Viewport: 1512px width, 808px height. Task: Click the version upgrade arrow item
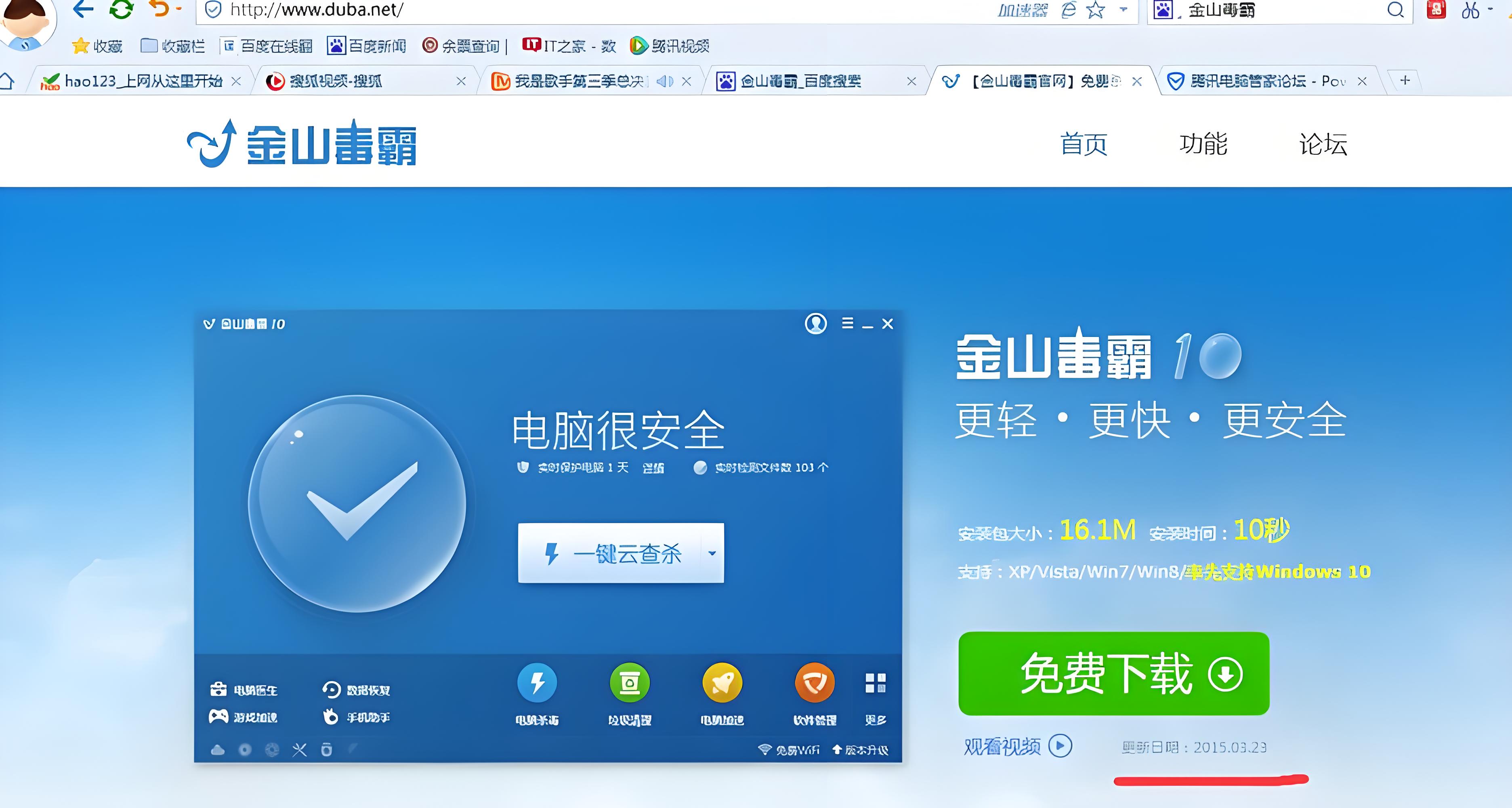[861, 750]
